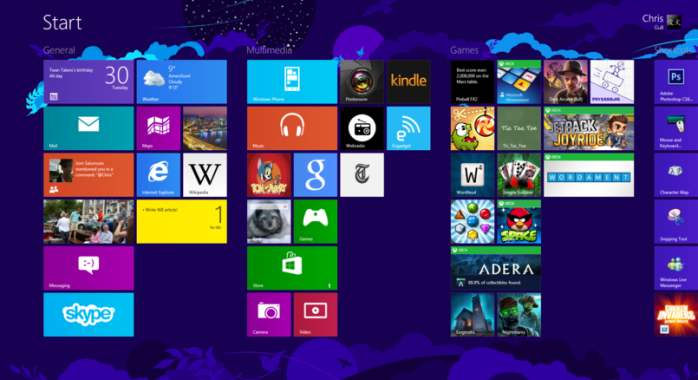Open the Video tile
Viewport: 698px width, 380px height.
[316, 315]
